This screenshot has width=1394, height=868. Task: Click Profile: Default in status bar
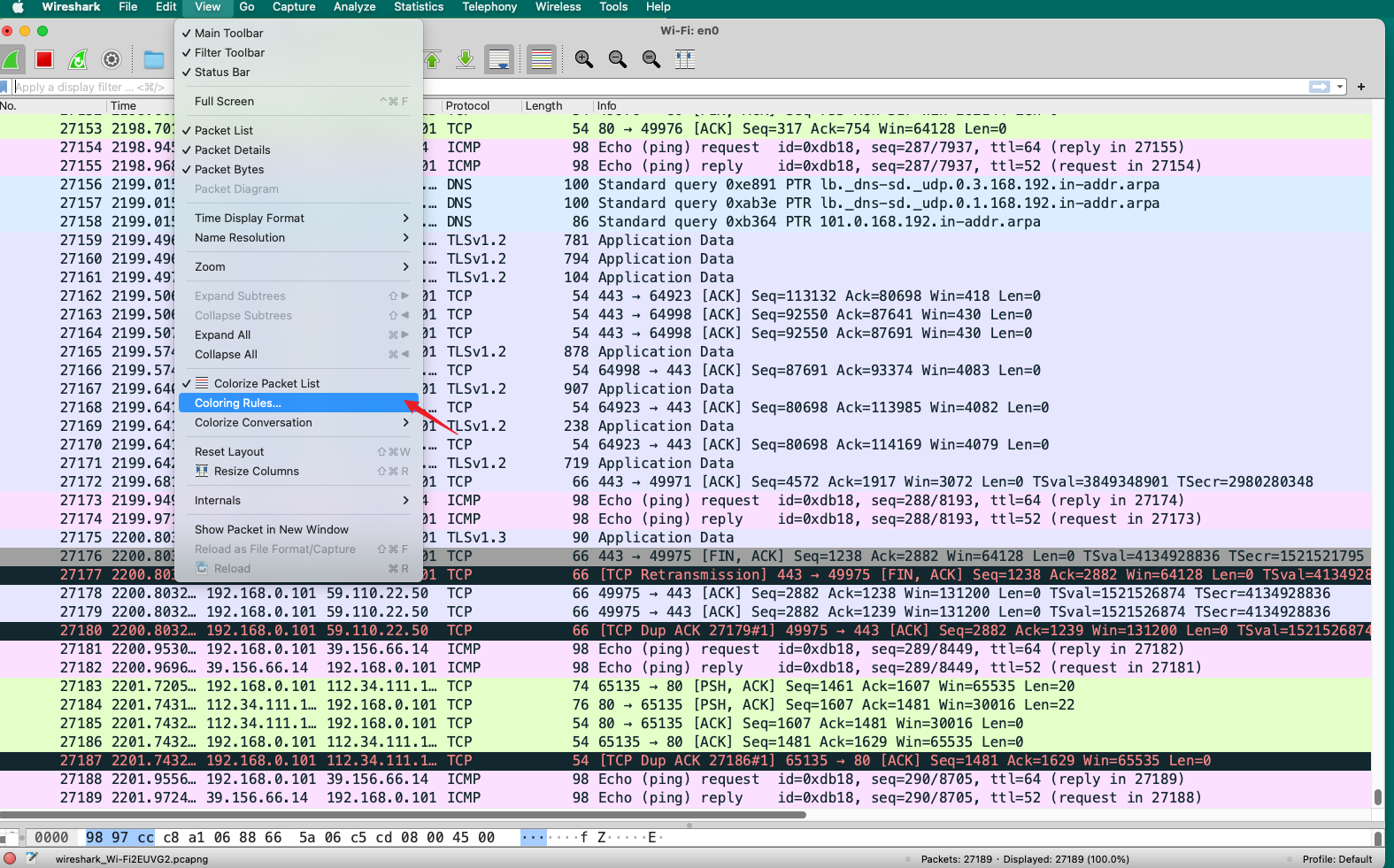[x=1336, y=859]
